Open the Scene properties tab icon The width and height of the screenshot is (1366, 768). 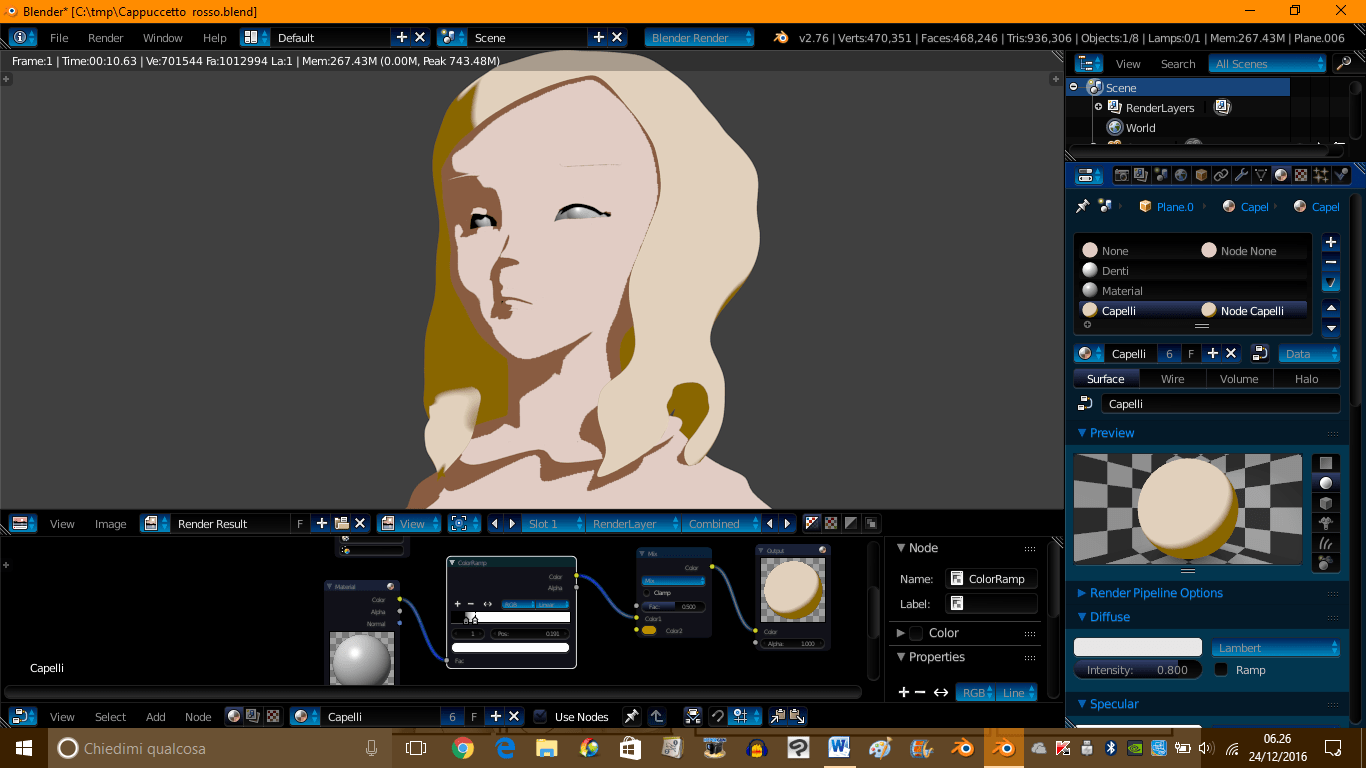1161,175
